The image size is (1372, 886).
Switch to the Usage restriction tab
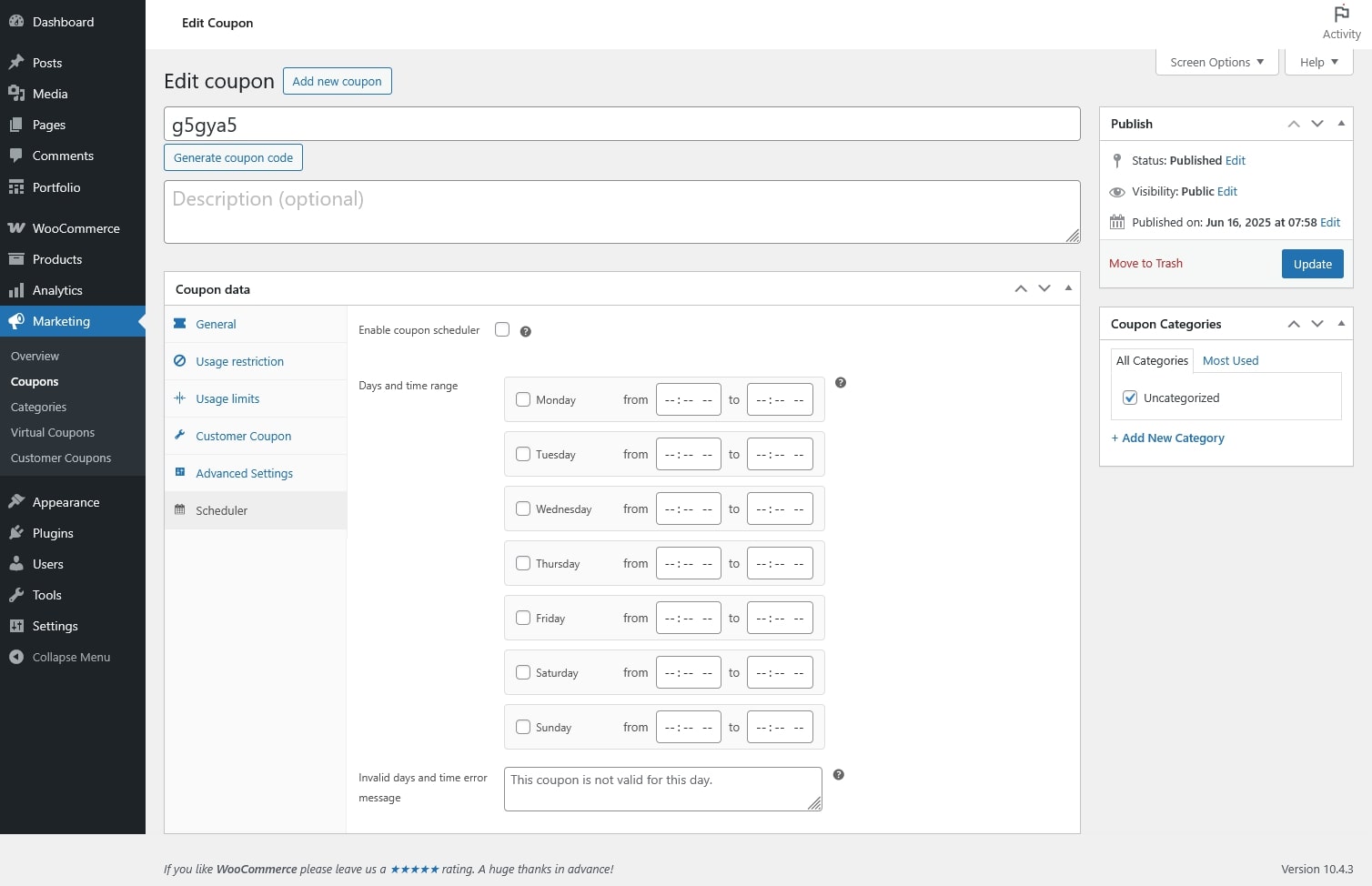(x=239, y=361)
